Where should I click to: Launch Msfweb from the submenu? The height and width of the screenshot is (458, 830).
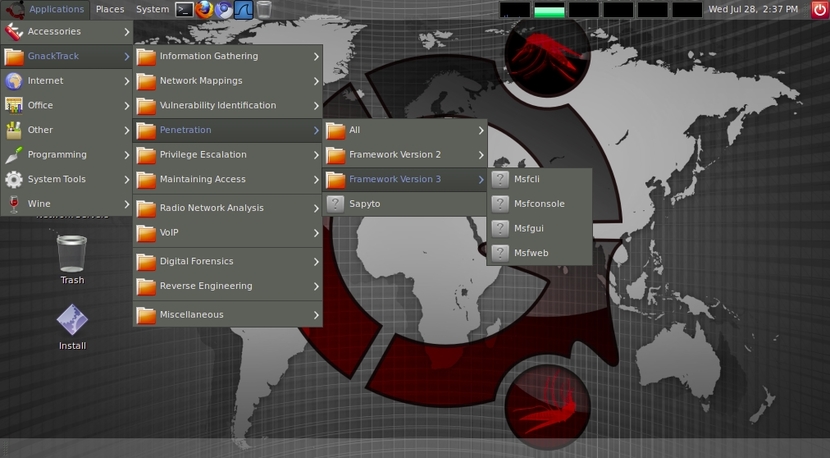539,253
